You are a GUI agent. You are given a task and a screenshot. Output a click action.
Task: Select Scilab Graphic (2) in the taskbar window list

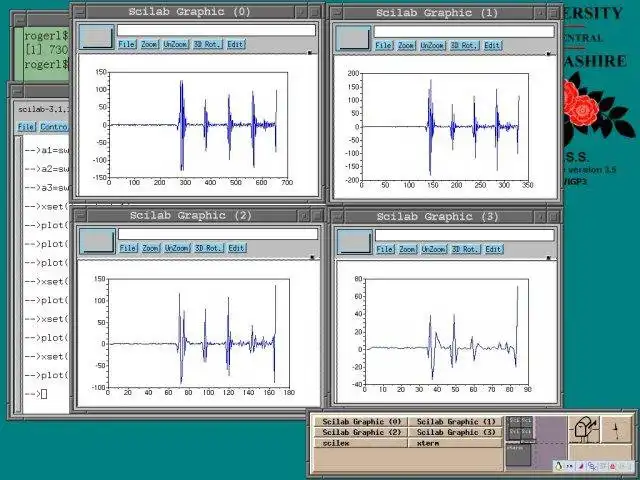point(361,432)
